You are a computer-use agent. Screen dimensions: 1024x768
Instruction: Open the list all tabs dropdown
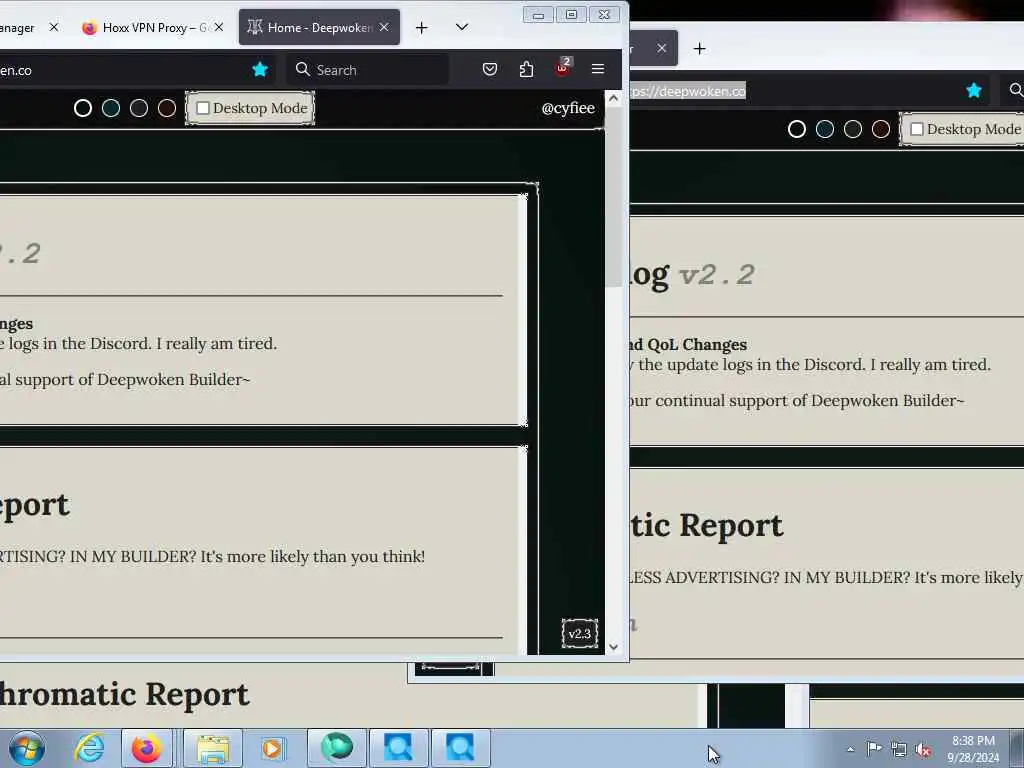[x=462, y=27]
